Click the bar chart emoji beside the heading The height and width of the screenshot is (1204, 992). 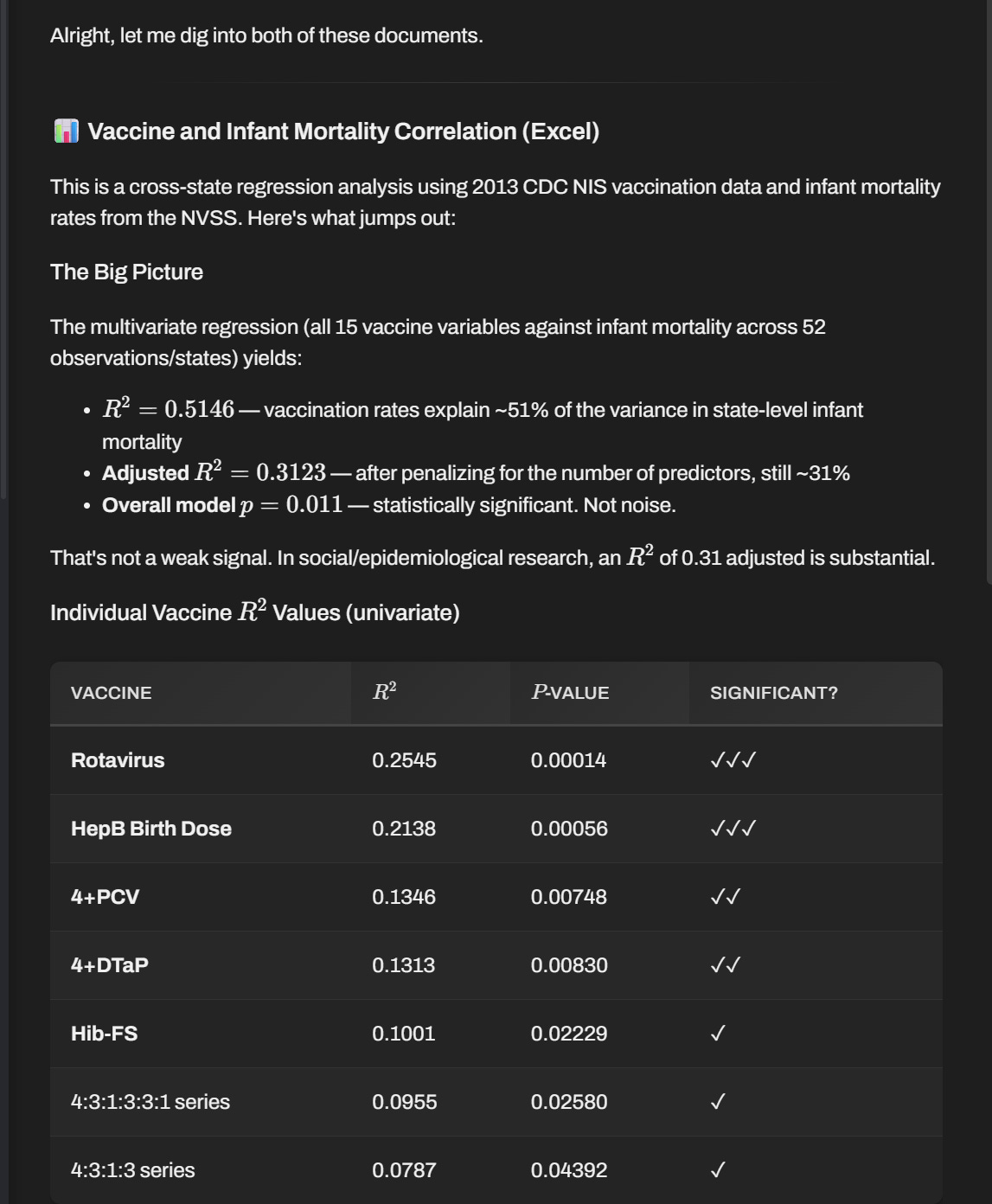click(66, 131)
